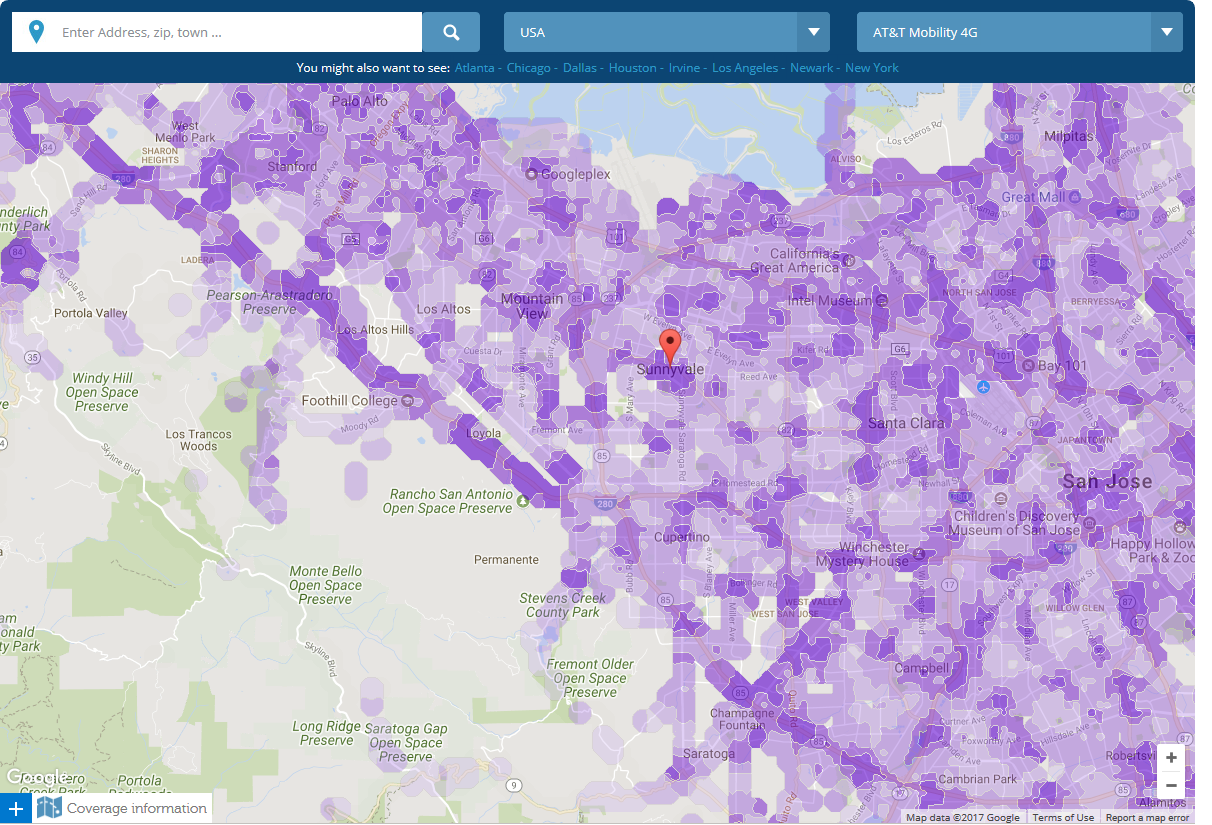This screenshot has width=1212, height=825.
Task: Click the Googleplex map place marker
Action: (532, 174)
